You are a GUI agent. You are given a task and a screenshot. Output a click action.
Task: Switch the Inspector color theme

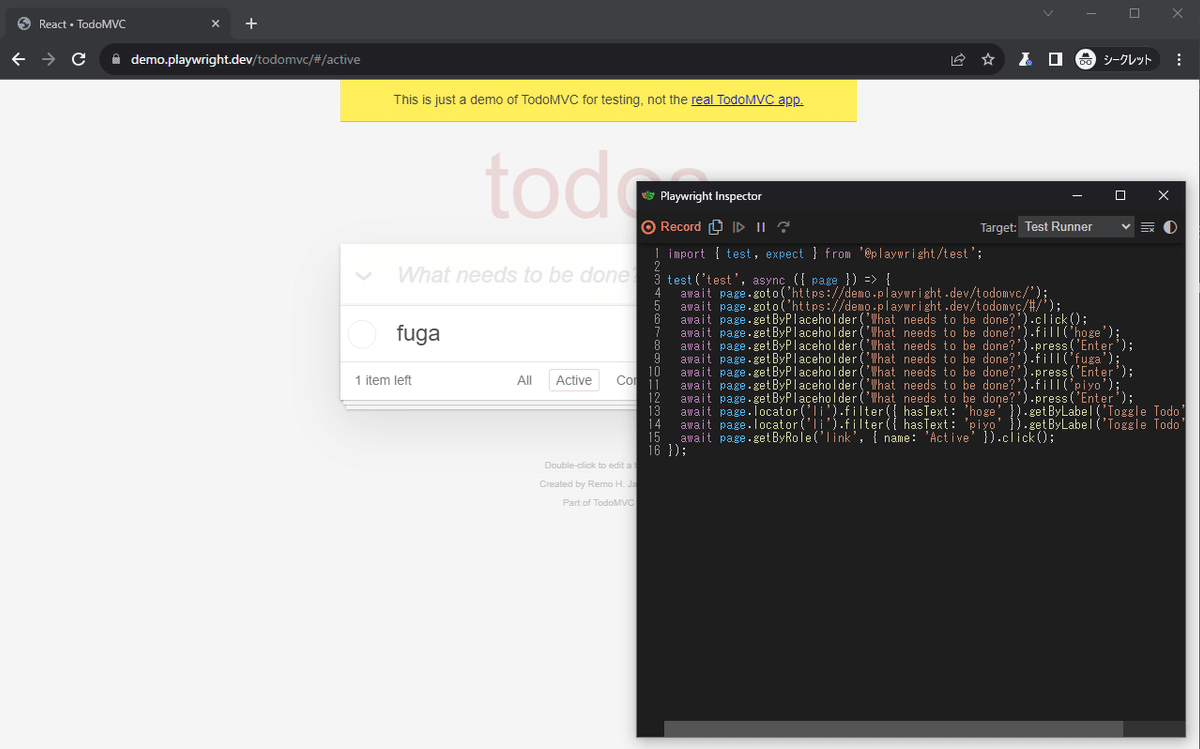1170,227
